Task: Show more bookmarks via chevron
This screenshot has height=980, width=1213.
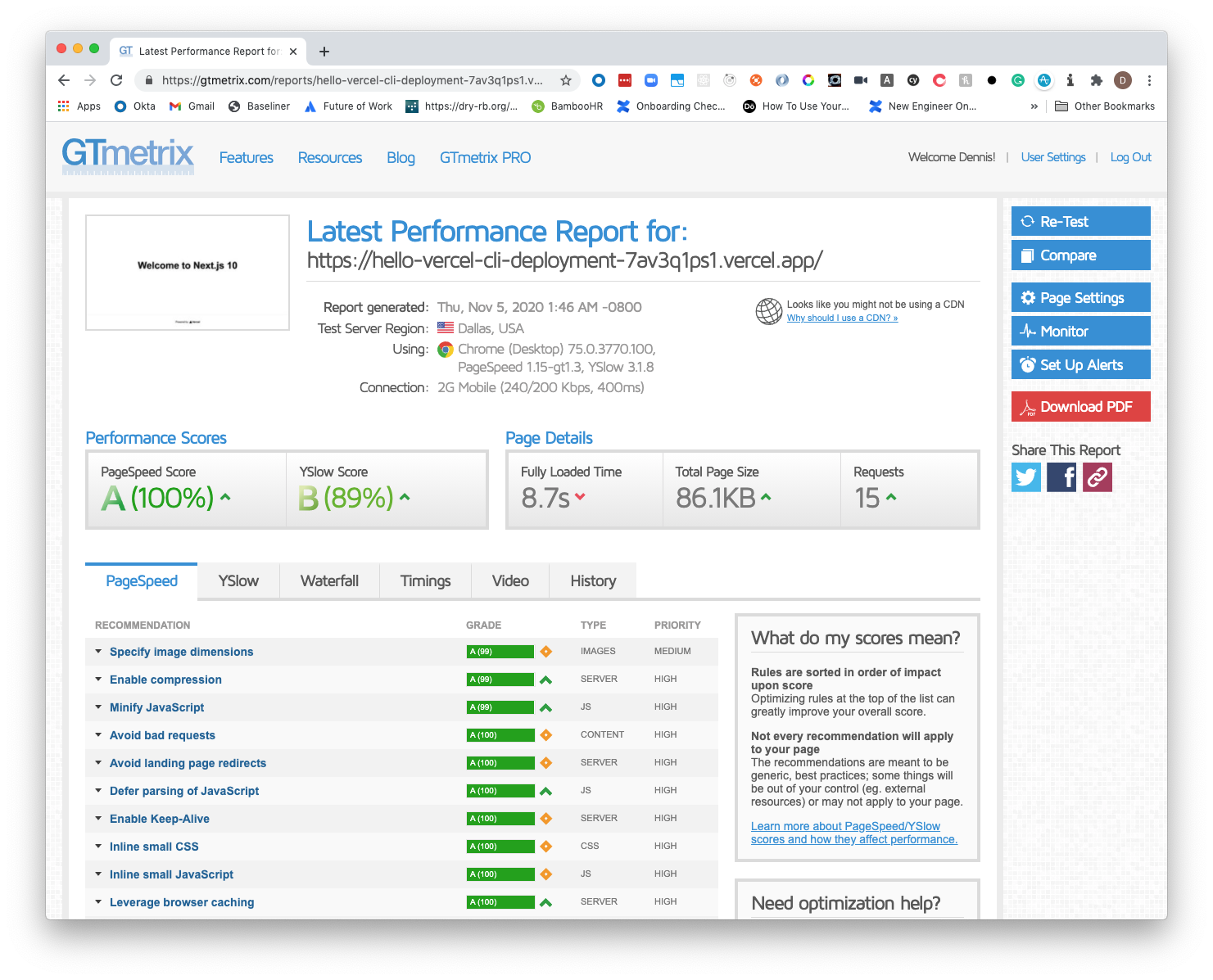Action: 1034,106
